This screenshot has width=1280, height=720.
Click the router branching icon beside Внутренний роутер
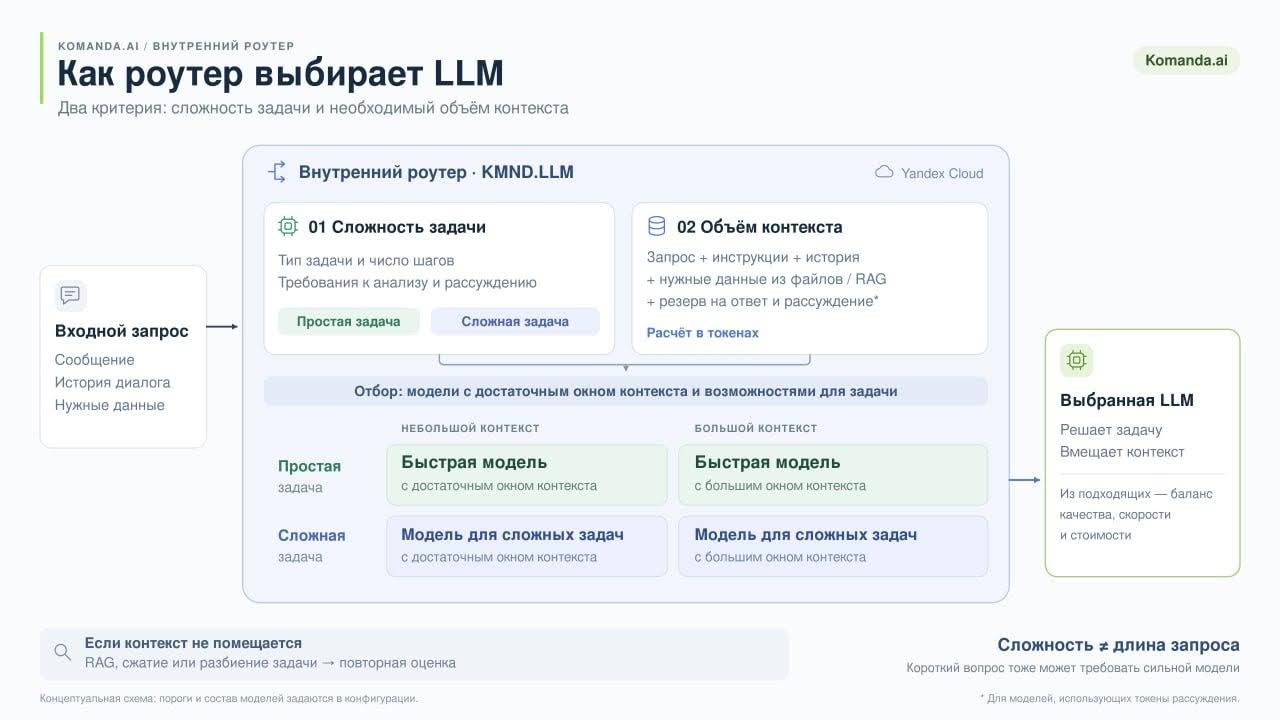(277, 172)
